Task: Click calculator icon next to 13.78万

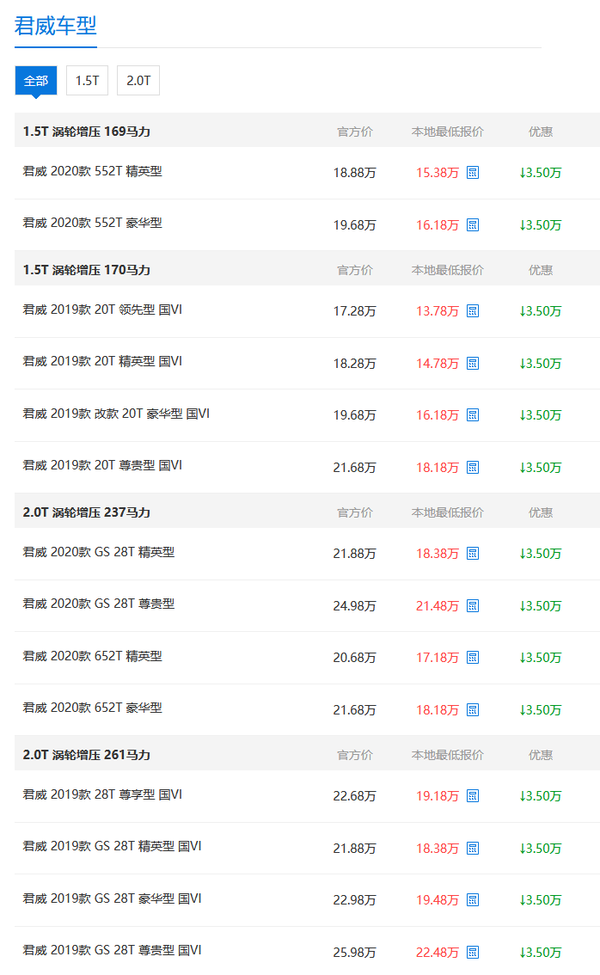Action: (473, 311)
